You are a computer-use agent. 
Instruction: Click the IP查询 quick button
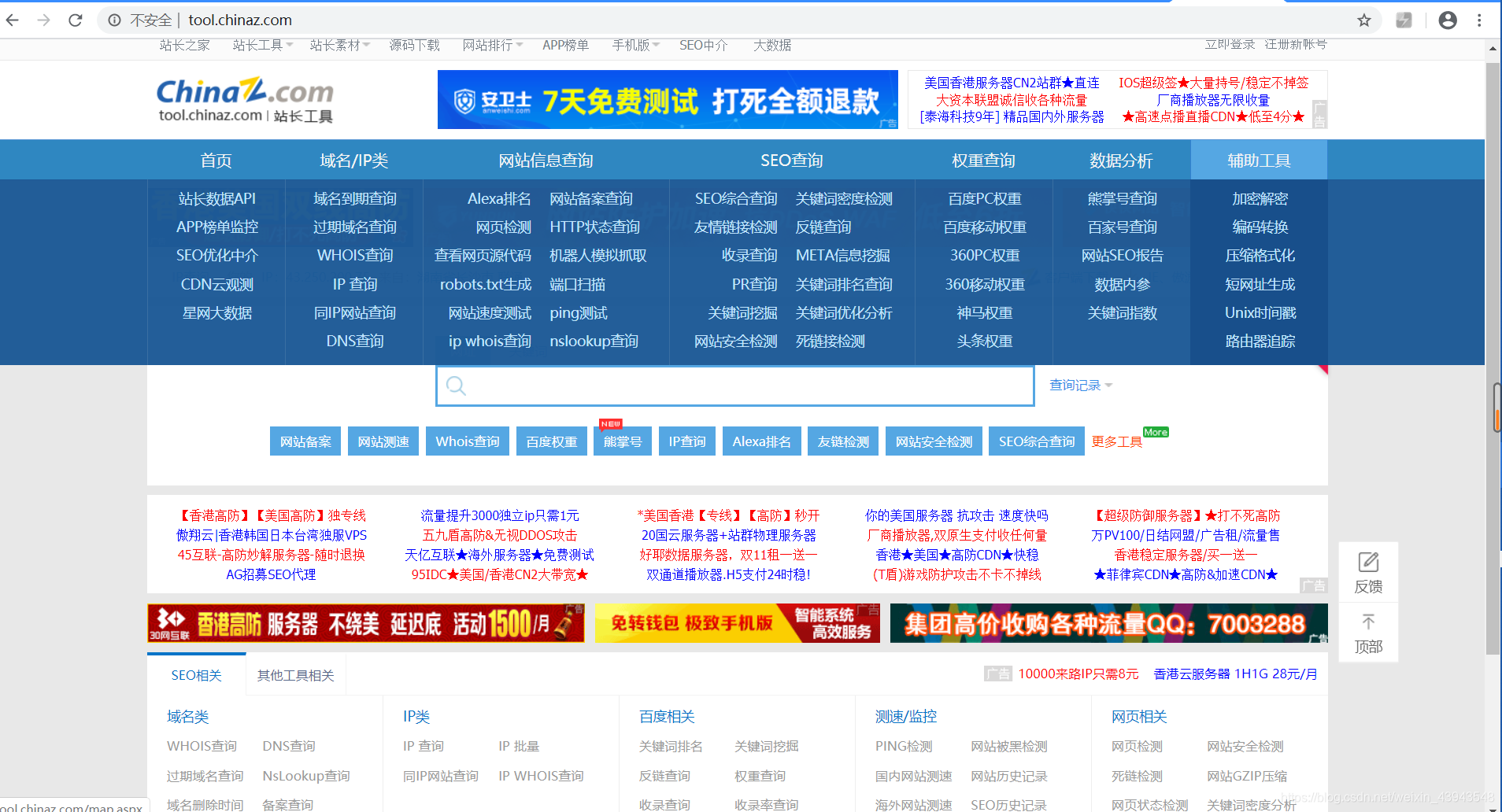click(x=687, y=441)
